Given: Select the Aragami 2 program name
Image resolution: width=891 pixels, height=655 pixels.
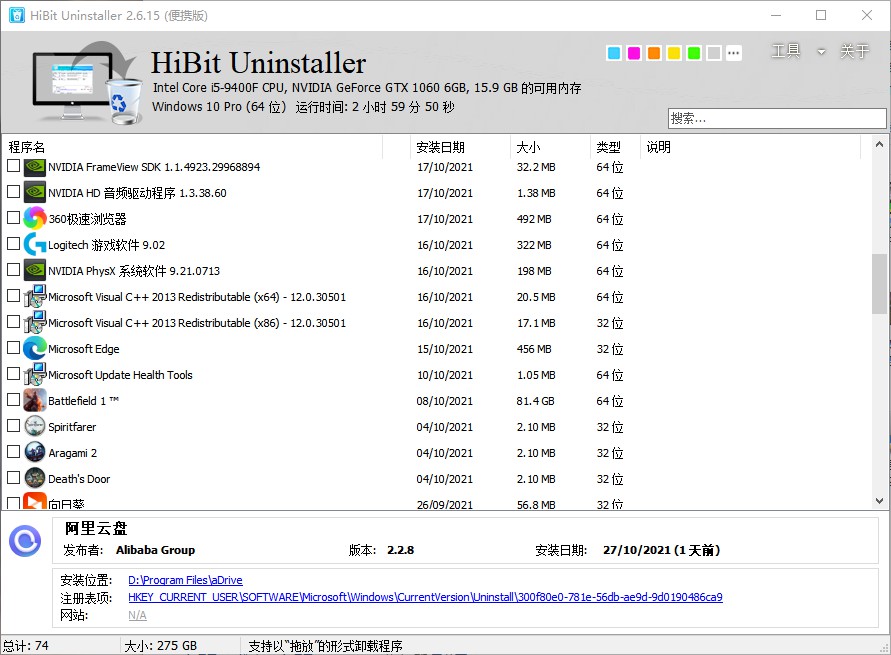Looking at the screenshot, I should click(72, 453).
